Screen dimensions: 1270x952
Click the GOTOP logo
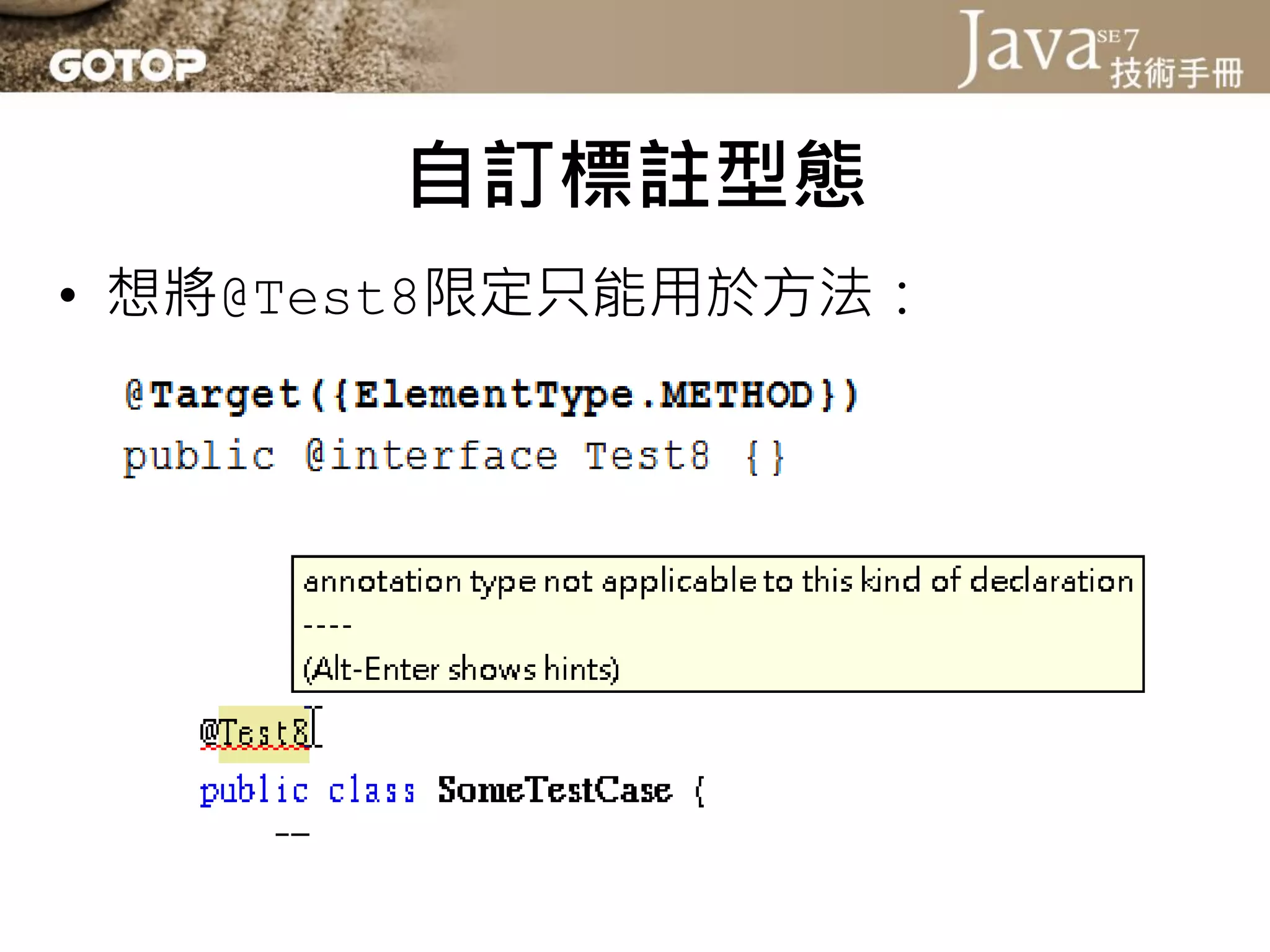pyautogui.click(x=127, y=65)
